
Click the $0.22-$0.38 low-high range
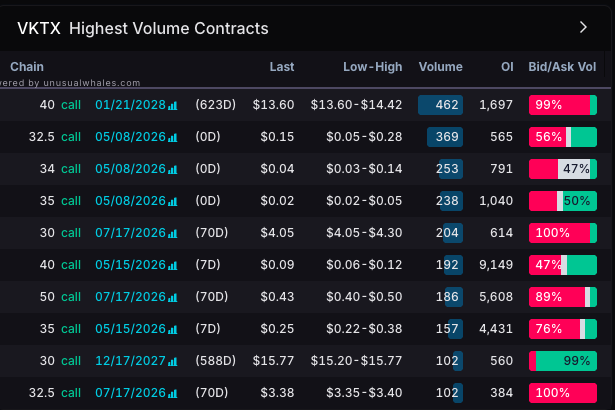364,329
